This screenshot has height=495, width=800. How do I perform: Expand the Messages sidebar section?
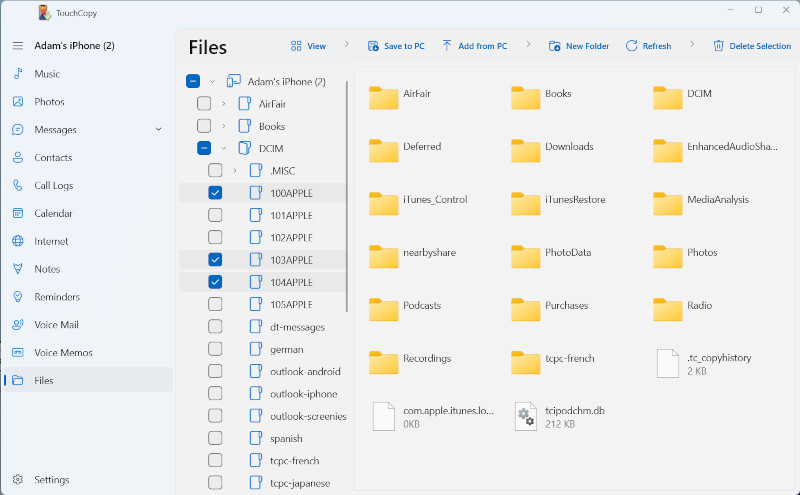(x=158, y=129)
